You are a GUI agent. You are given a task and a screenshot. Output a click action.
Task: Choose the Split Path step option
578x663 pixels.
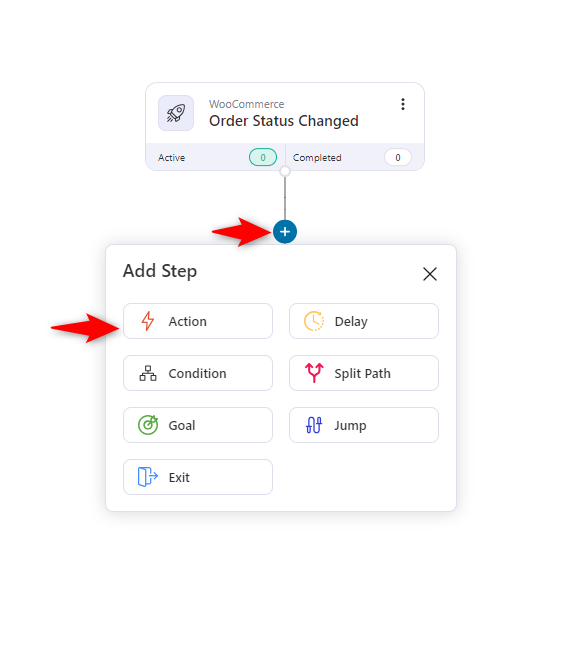click(364, 373)
